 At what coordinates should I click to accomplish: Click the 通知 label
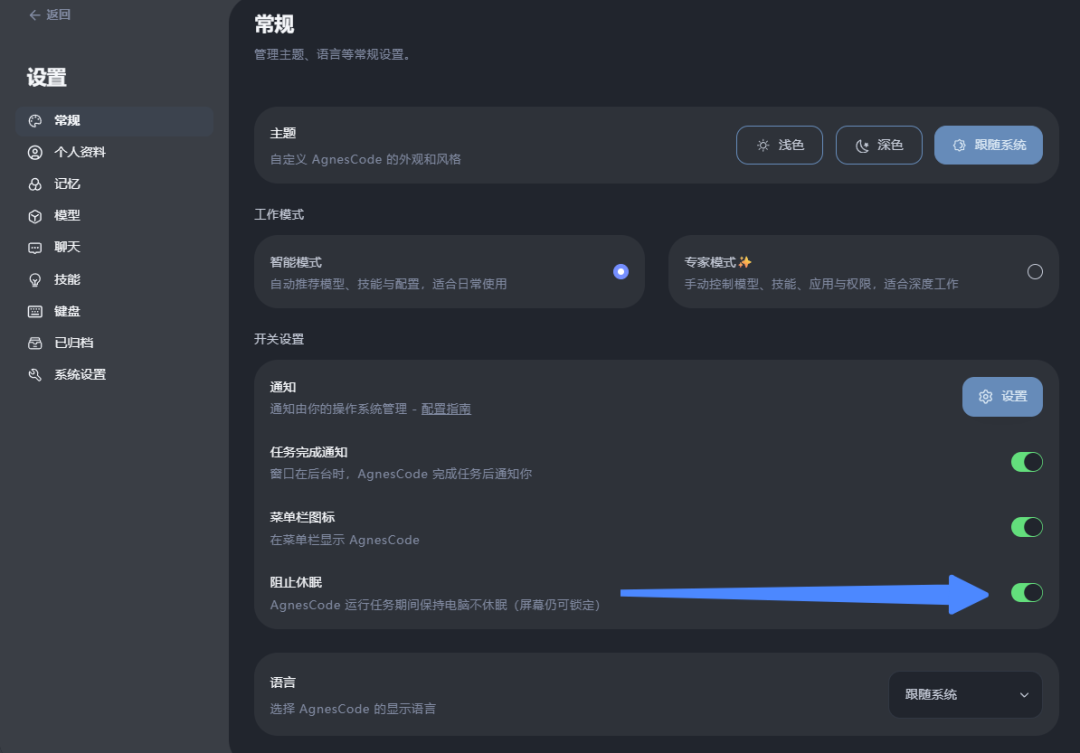click(x=282, y=387)
